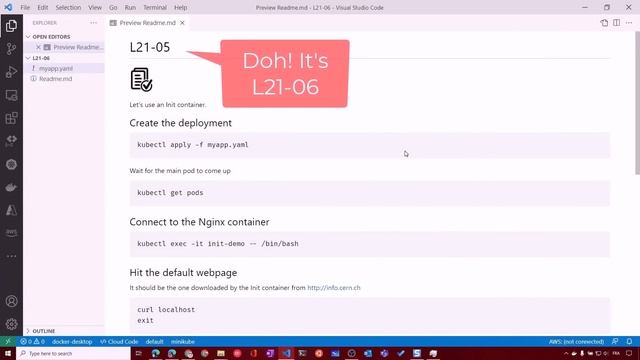Open the Source Control view
The image size is (640, 360).
pyautogui.click(x=11, y=49)
